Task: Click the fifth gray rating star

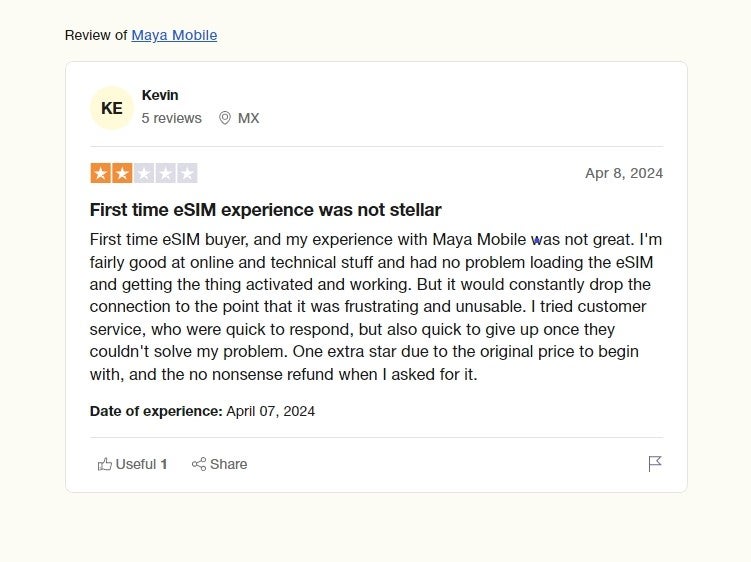Action: point(187,173)
